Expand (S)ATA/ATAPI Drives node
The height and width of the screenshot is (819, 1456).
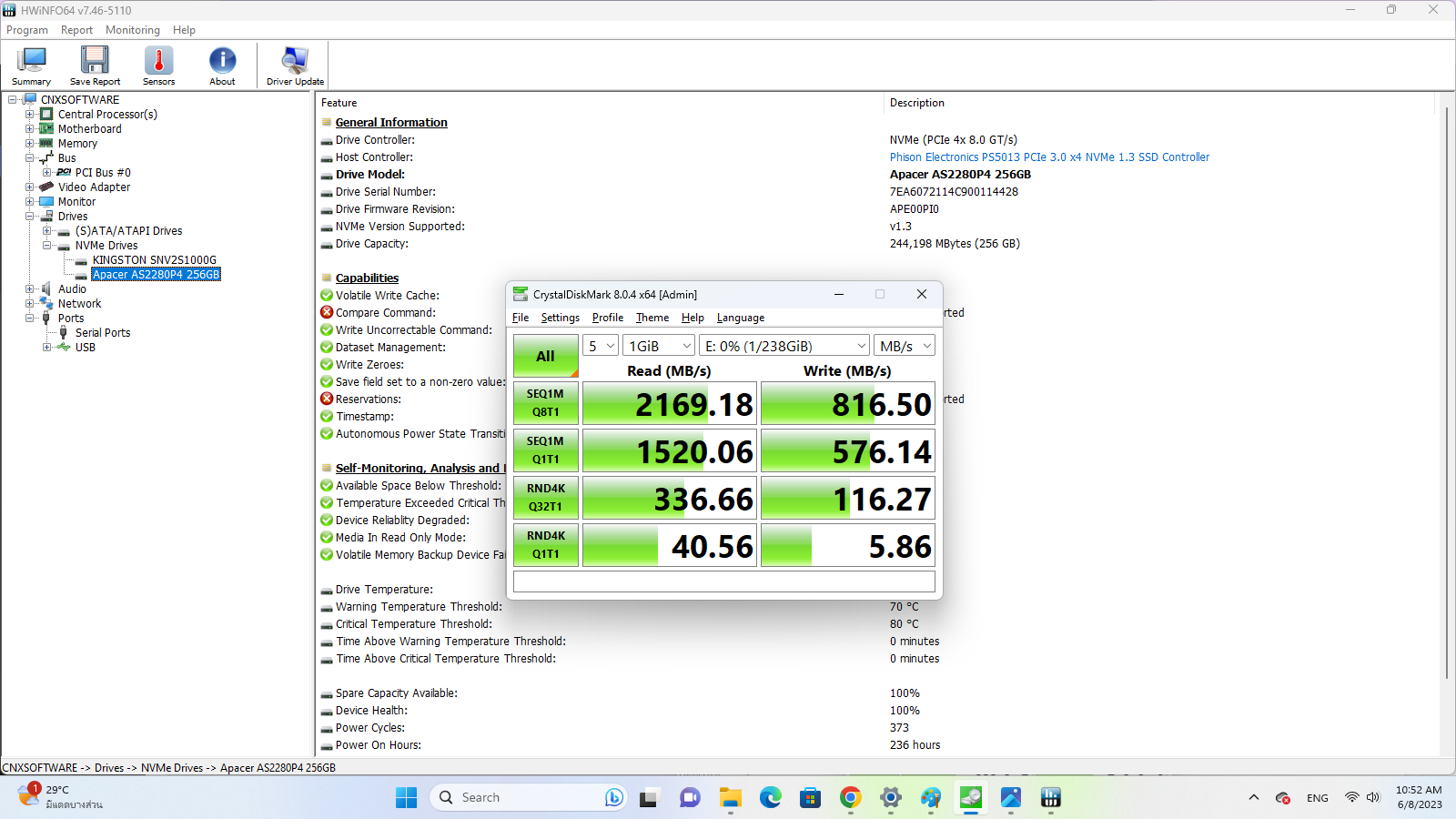(x=47, y=231)
